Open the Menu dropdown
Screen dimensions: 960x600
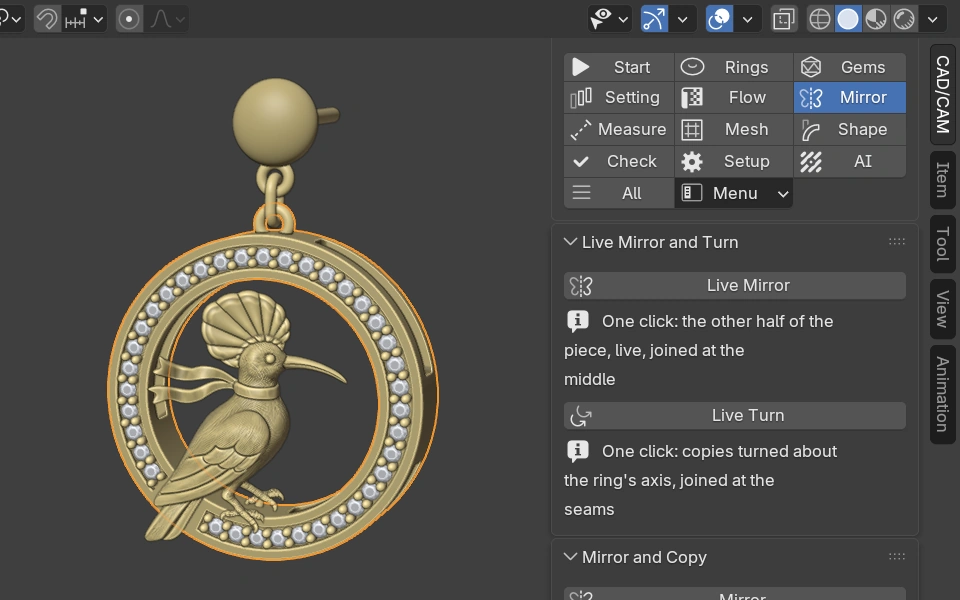point(733,193)
